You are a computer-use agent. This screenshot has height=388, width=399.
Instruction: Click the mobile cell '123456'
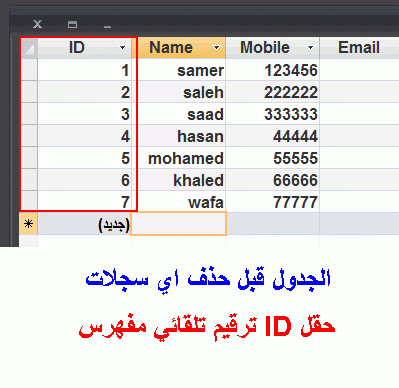(x=273, y=70)
